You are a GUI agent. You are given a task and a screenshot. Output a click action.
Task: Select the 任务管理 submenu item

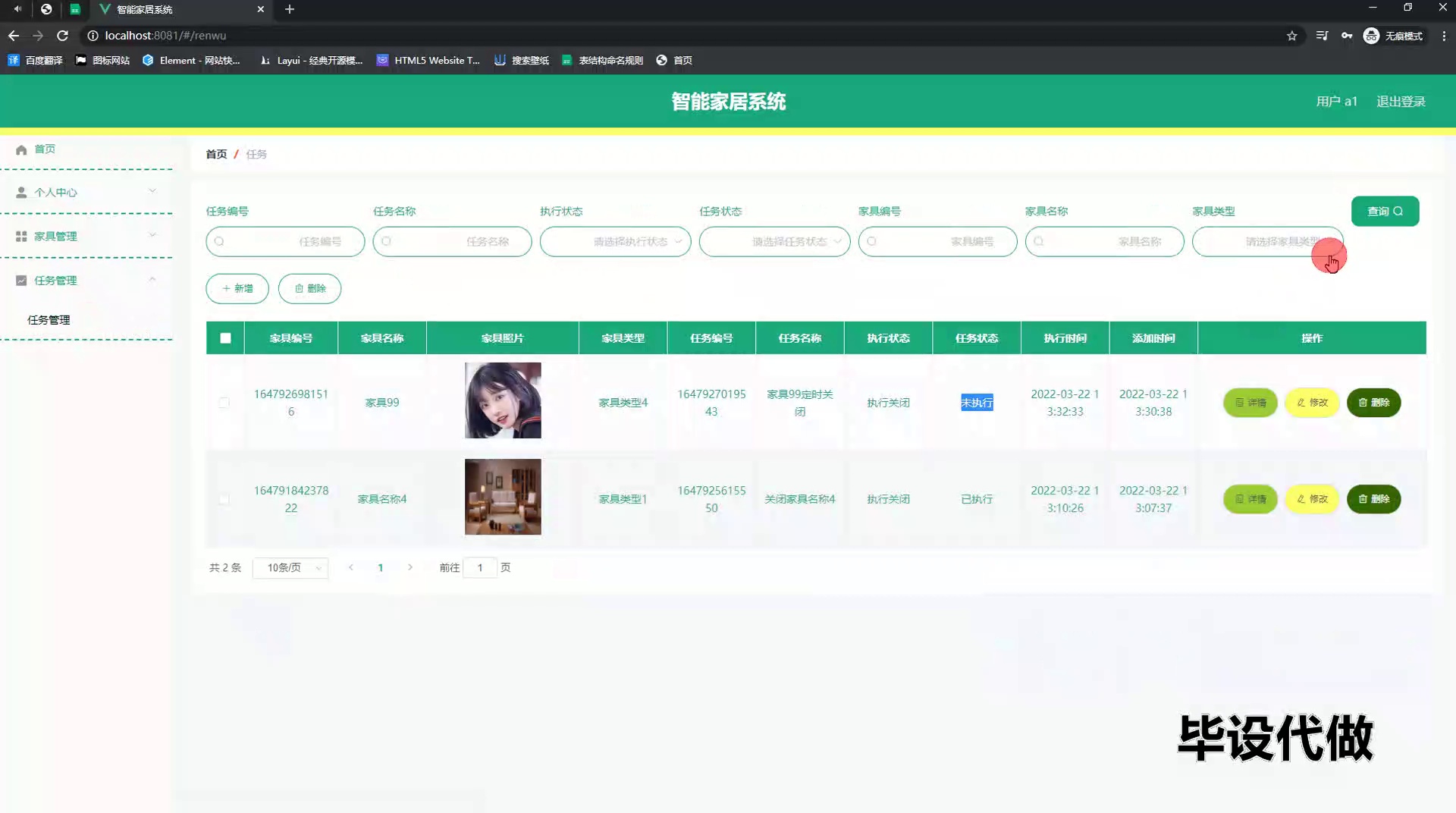tap(49, 320)
